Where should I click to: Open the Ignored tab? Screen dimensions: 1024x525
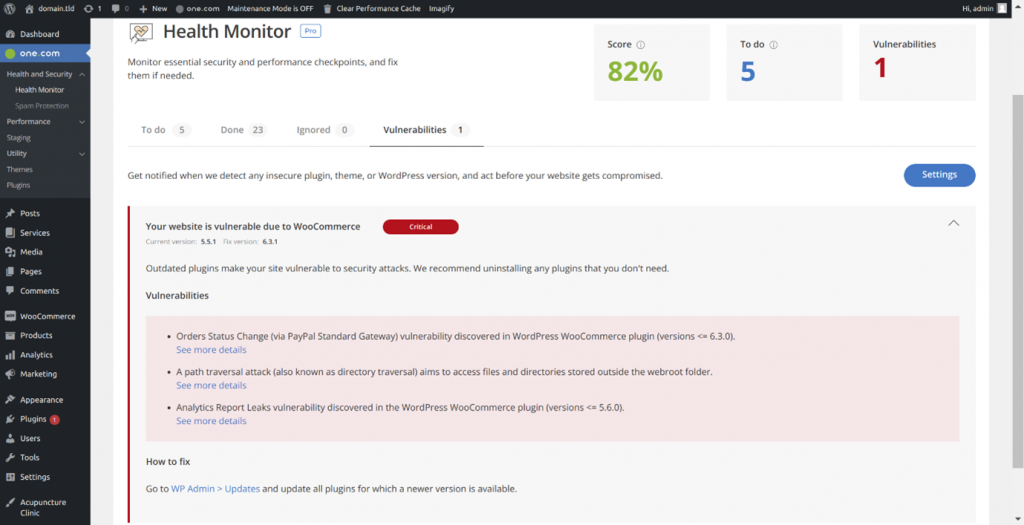coord(325,130)
